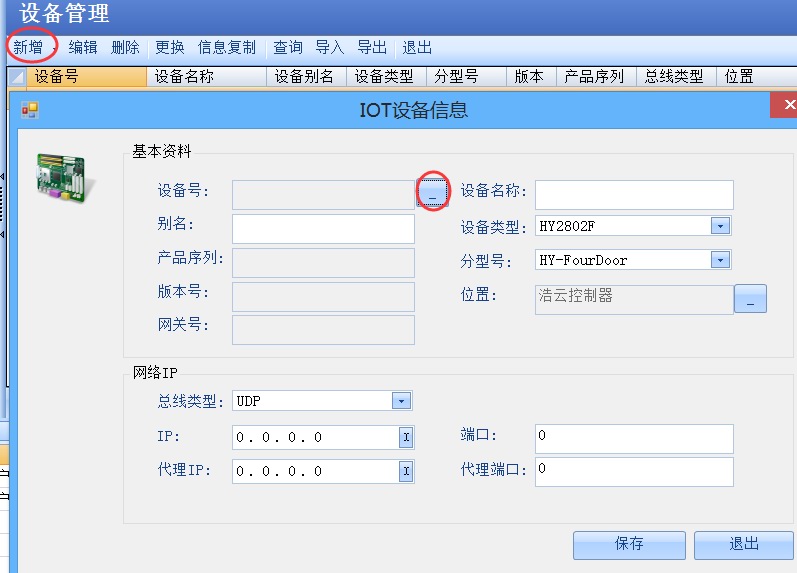797x573 pixels.
Task: Click the selector button in 代理IP field
Action: point(406,472)
